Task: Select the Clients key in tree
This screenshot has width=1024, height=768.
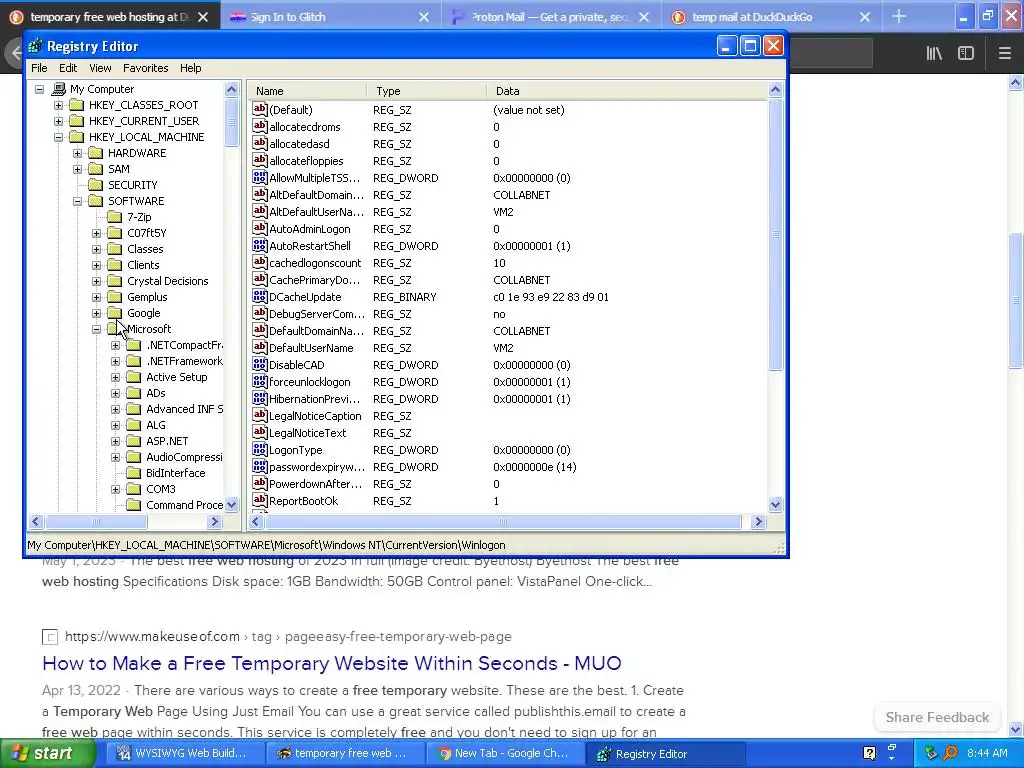Action: pos(143,265)
